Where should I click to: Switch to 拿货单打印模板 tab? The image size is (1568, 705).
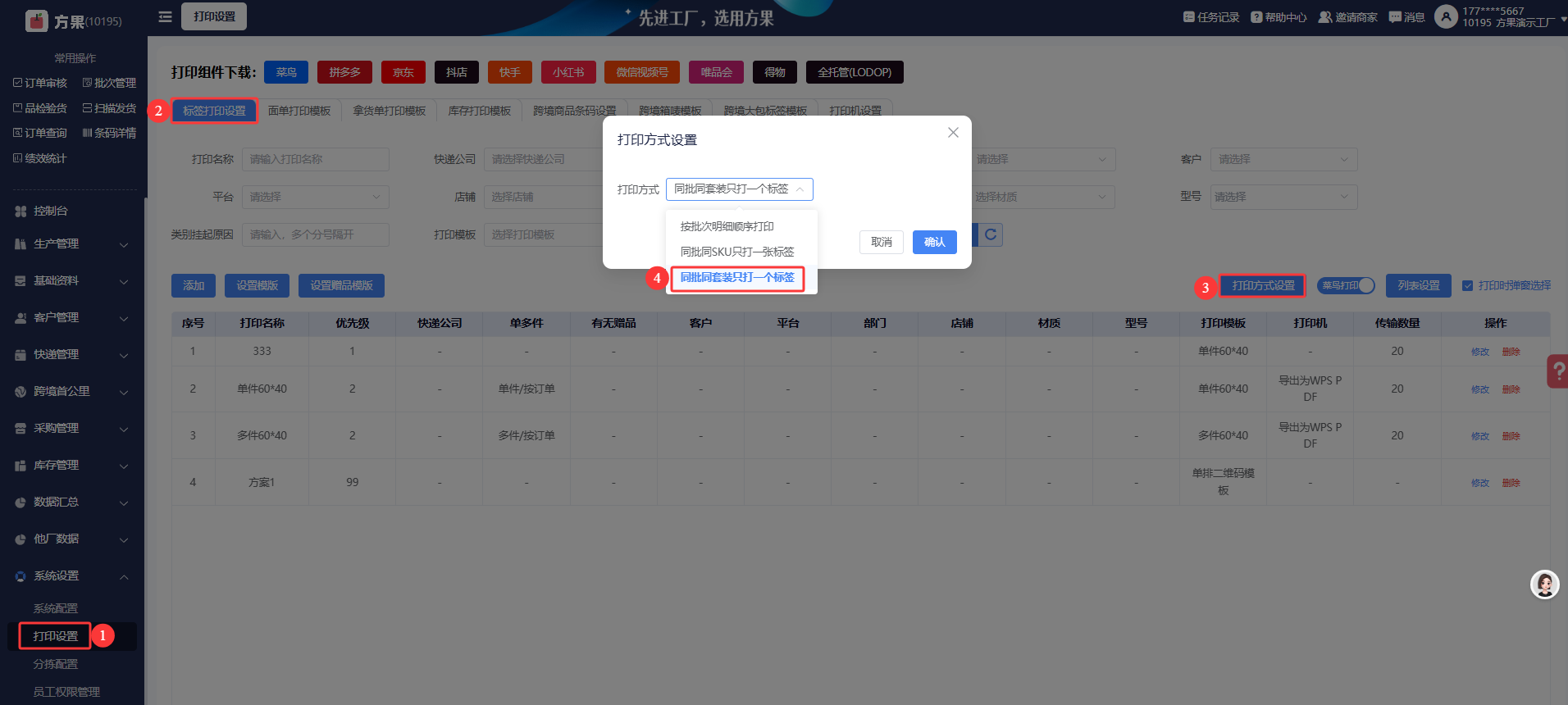click(390, 111)
